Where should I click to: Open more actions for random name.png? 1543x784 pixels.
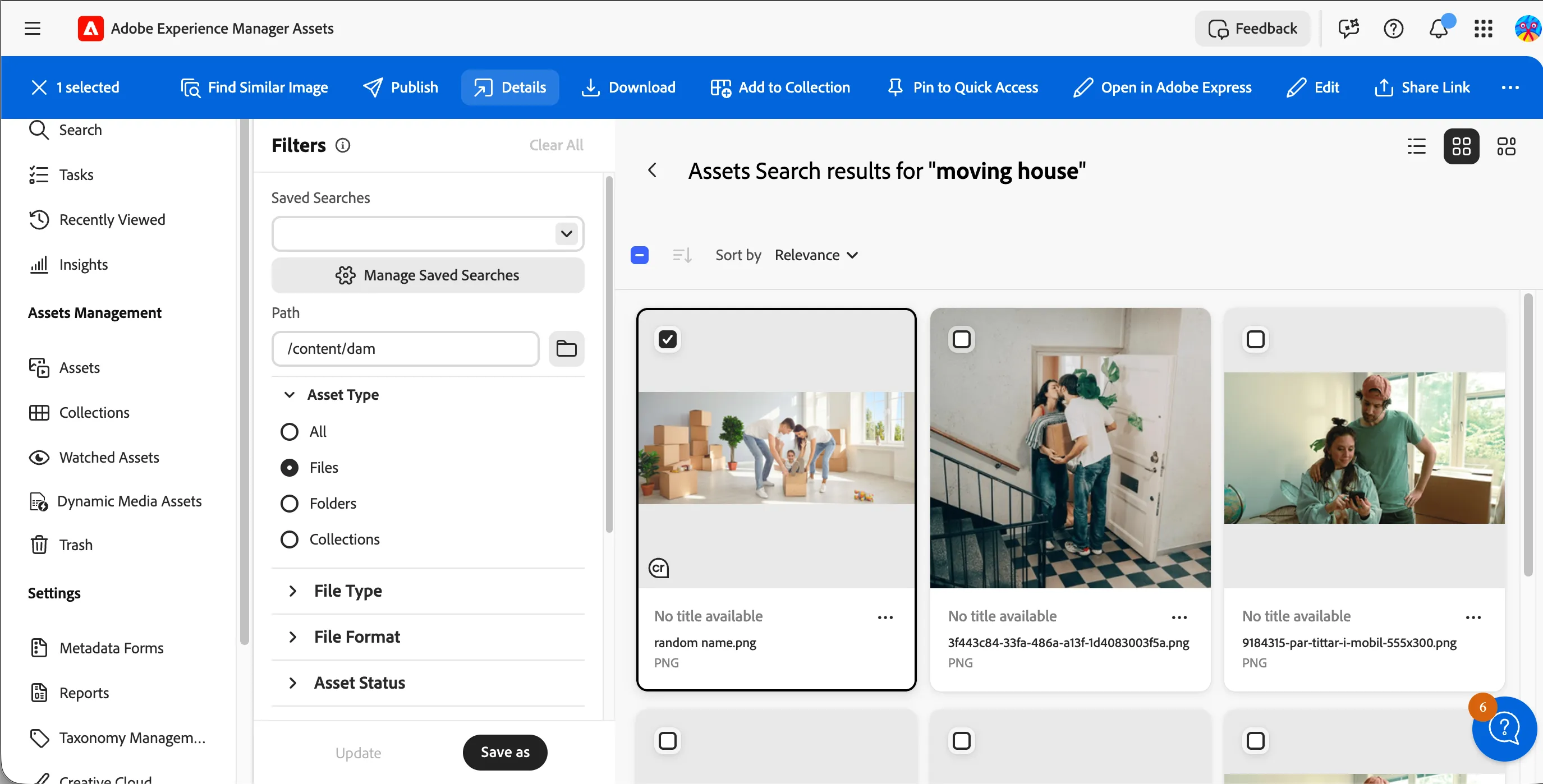[x=885, y=617]
